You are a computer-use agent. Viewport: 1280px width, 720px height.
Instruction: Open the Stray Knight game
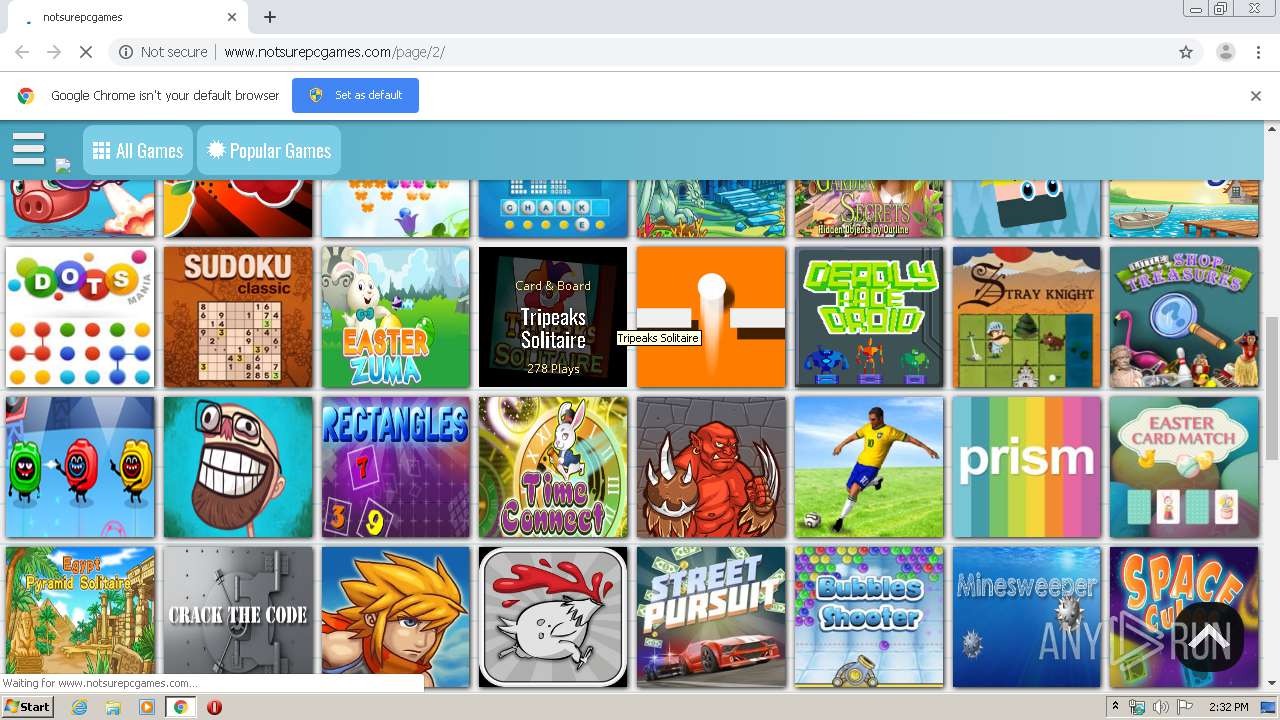coord(1027,317)
